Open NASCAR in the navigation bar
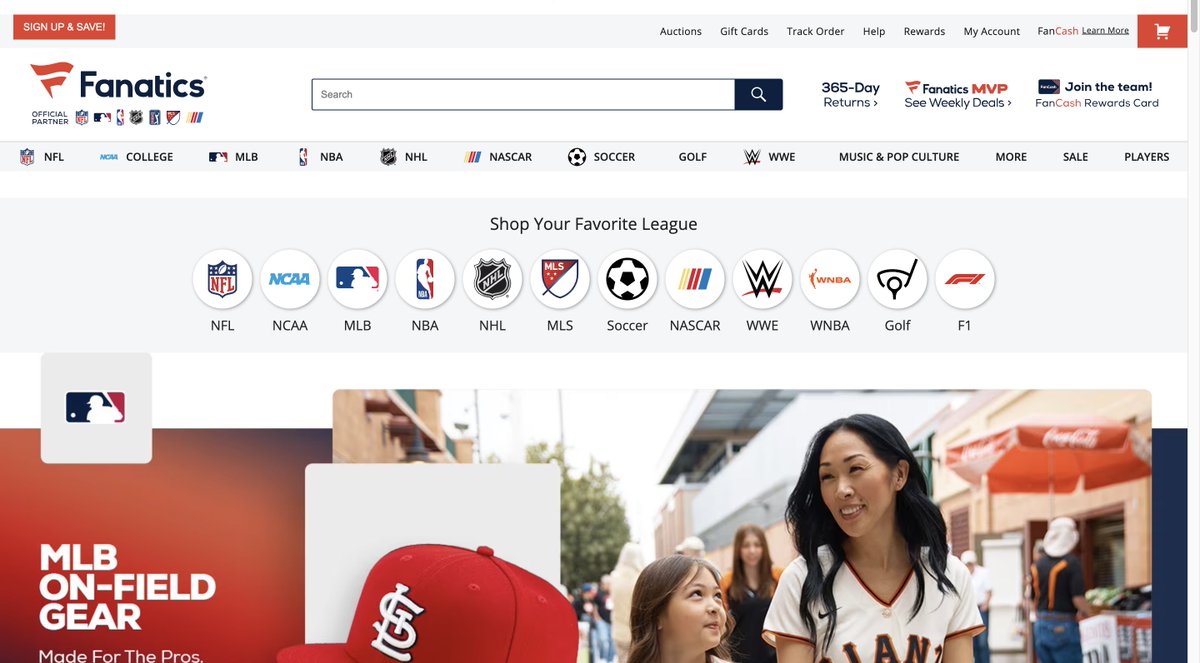This screenshot has width=1200, height=663. [x=498, y=157]
